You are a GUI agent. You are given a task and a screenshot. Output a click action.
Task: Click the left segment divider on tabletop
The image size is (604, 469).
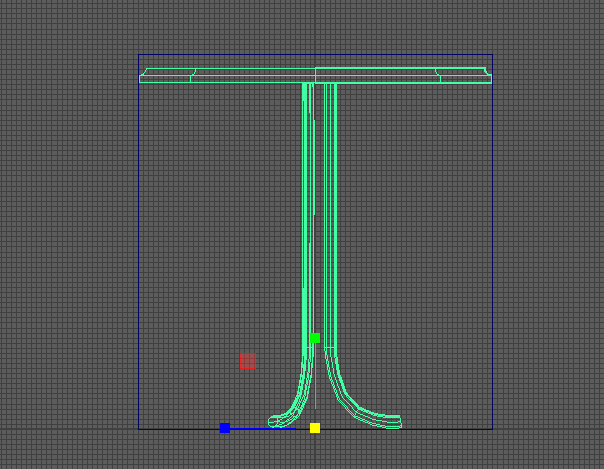[192, 75]
